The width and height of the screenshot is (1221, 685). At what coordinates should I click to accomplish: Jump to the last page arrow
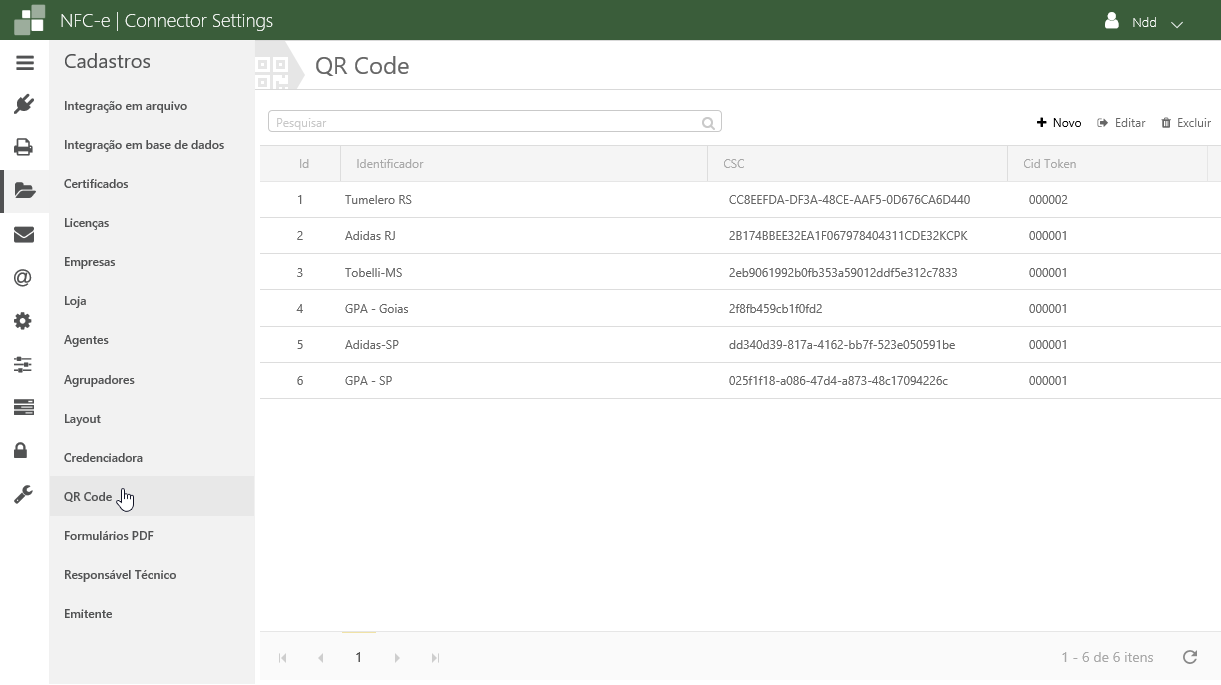[435, 658]
